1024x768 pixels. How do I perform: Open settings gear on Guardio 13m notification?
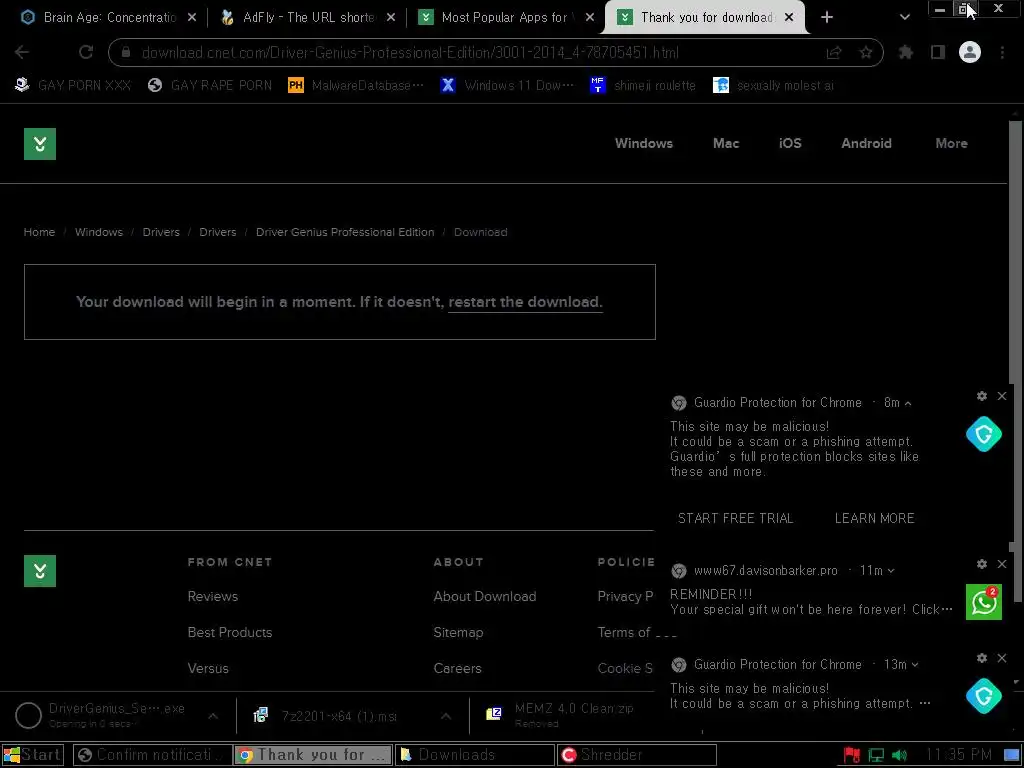coord(982,658)
